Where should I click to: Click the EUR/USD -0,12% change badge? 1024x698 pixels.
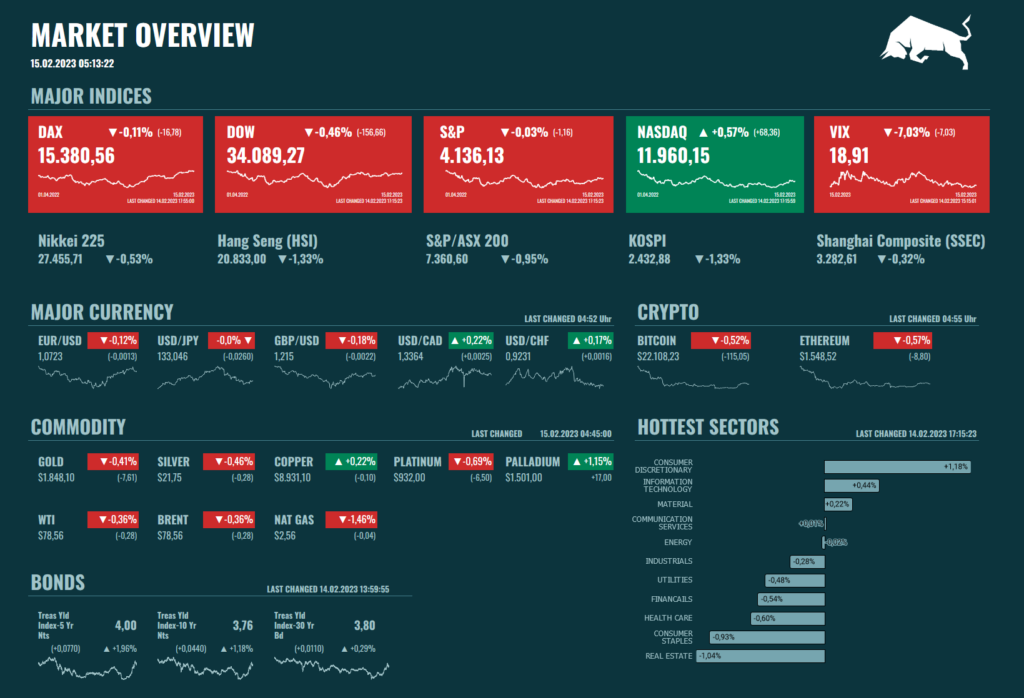pyautogui.click(x=113, y=340)
